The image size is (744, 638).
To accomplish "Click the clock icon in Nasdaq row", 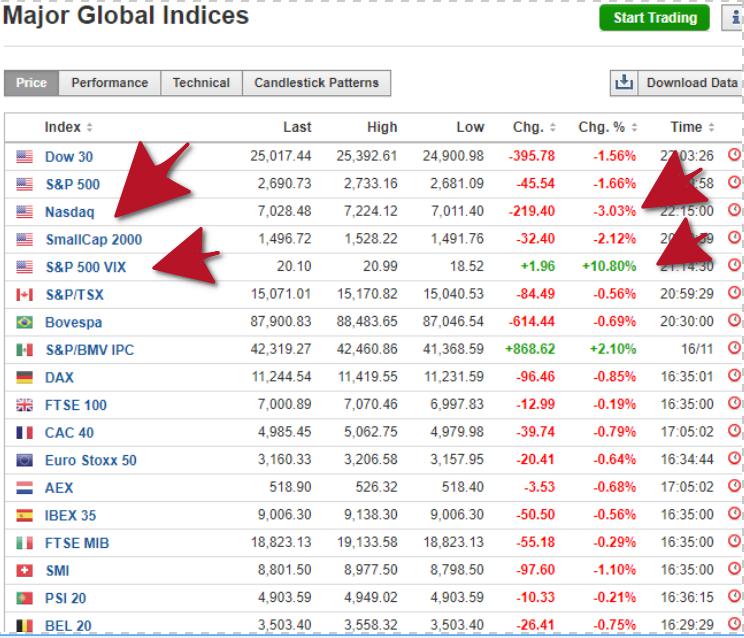I will pyautogui.click(x=735, y=210).
